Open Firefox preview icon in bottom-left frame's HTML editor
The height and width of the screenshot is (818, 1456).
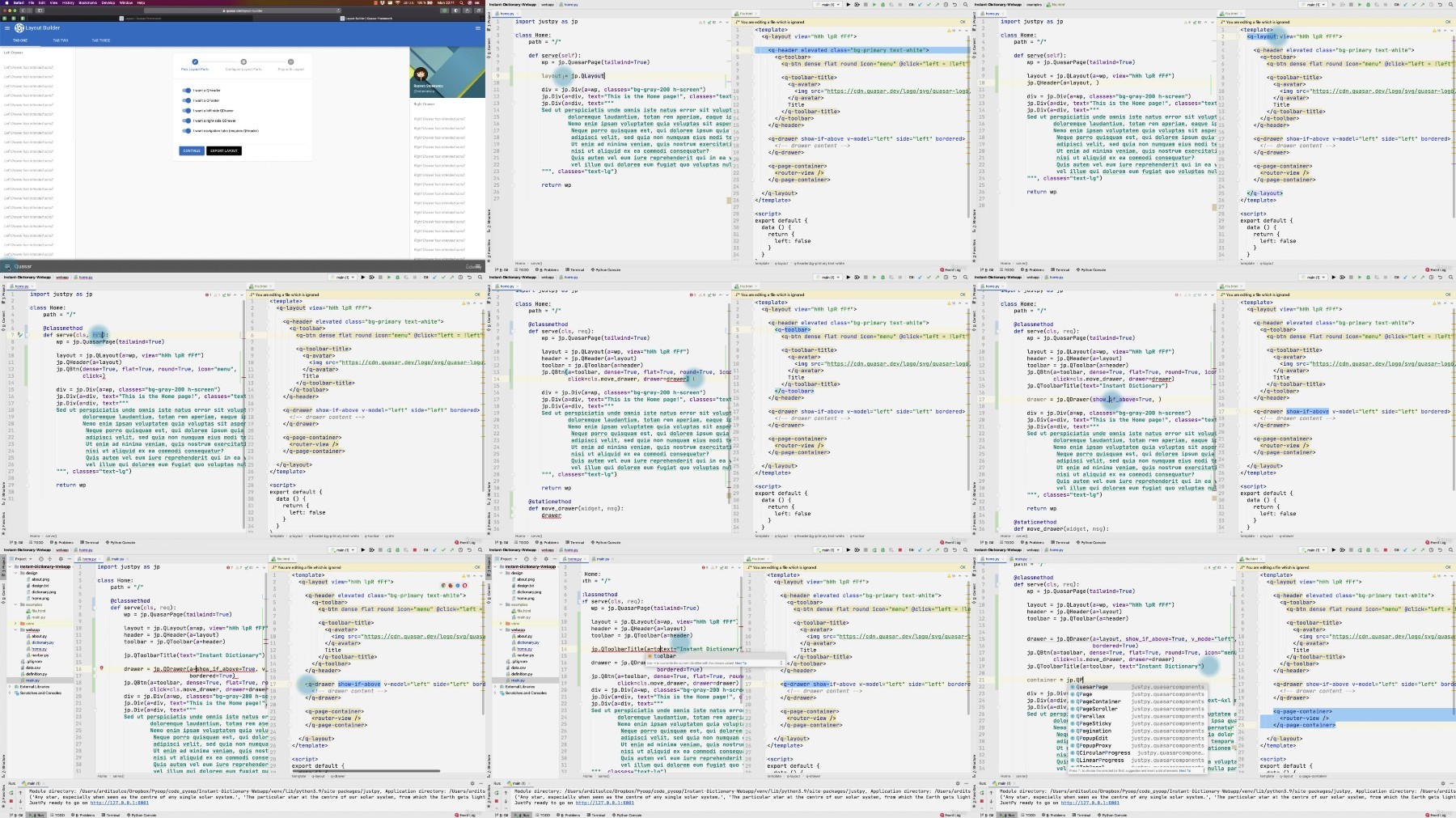(451, 585)
